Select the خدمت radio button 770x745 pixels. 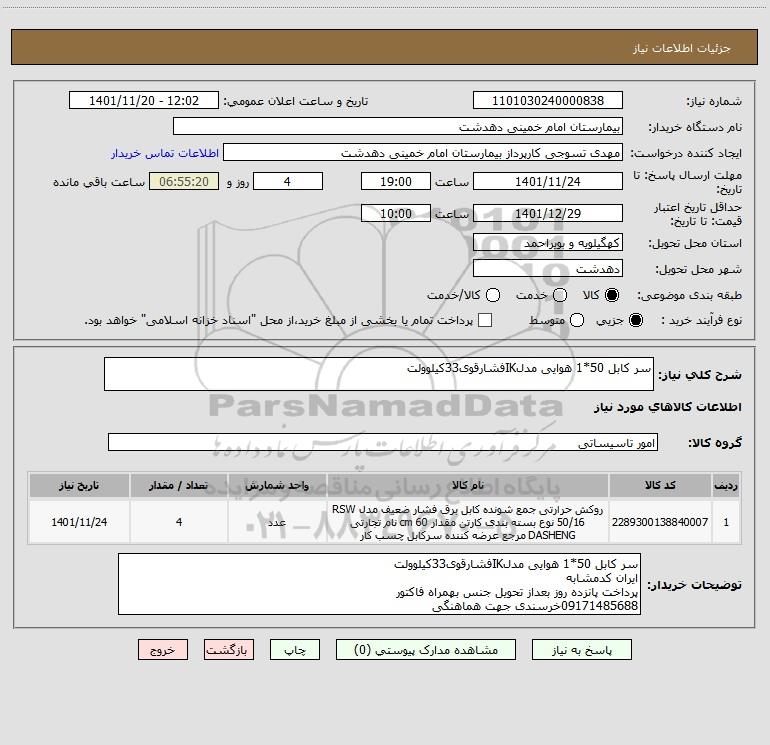[x=560, y=295]
